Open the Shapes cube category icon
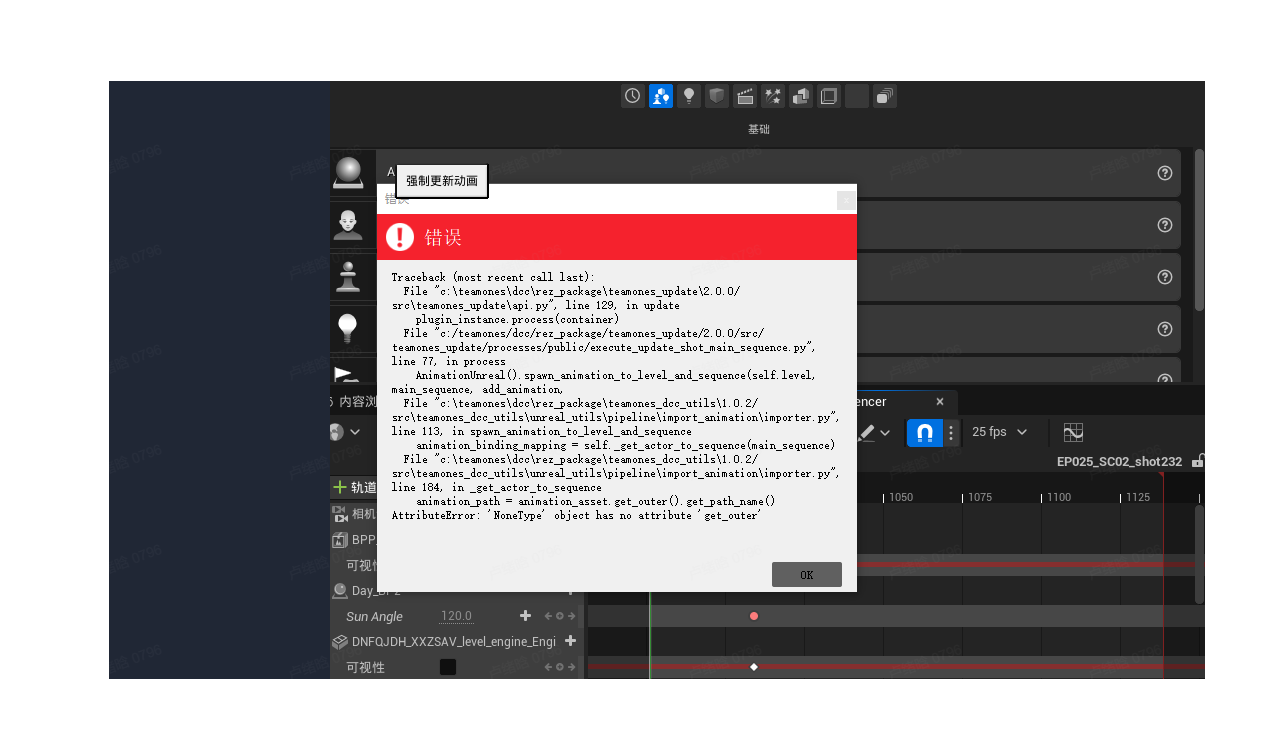The image size is (1285, 739). 716,96
